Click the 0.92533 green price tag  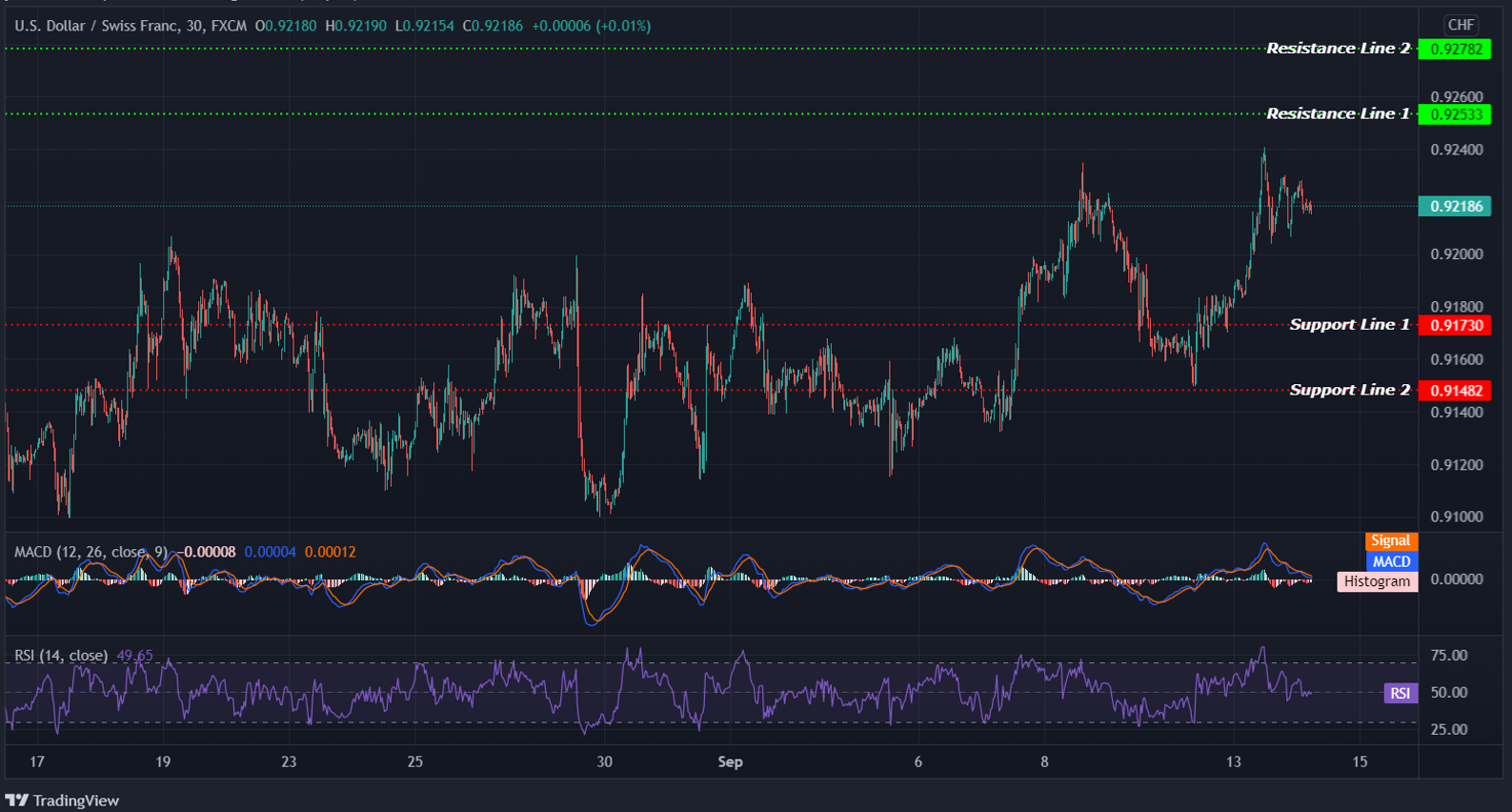coord(1455,114)
